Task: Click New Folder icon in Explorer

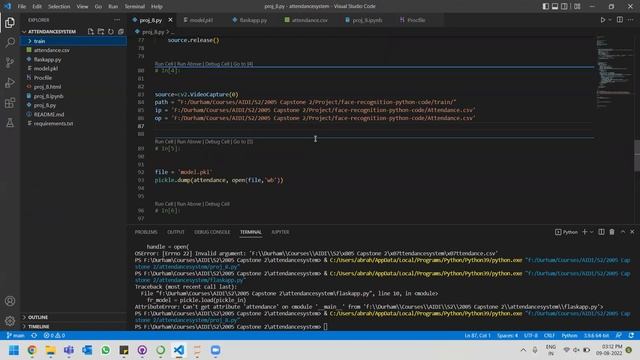Action: [x=101, y=31]
